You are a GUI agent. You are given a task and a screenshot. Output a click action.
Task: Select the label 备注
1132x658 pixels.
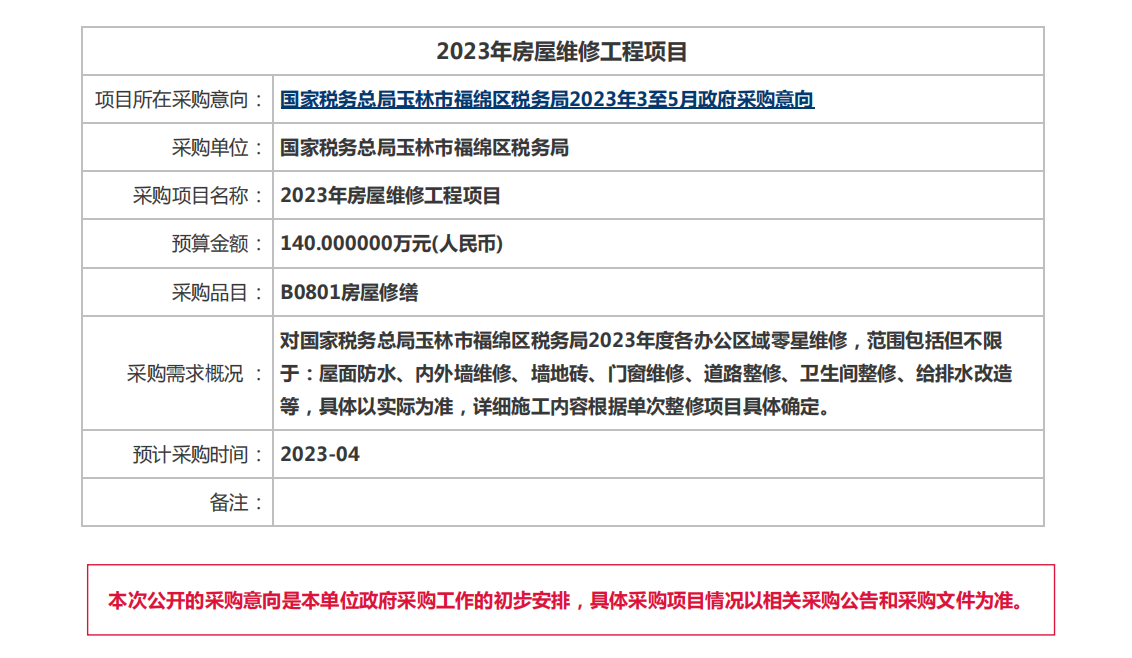(x=238, y=503)
